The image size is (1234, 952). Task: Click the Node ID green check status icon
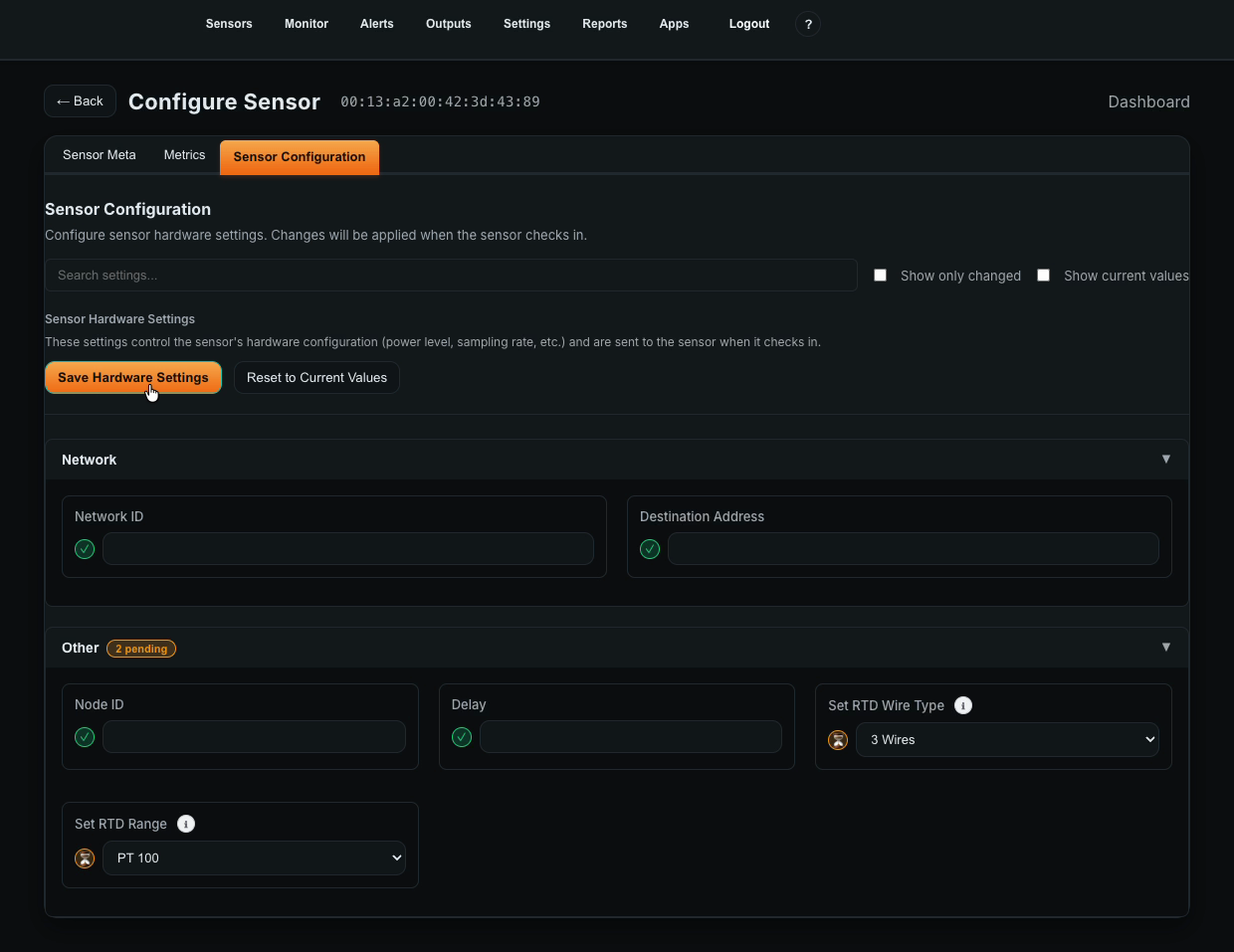pos(85,737)
